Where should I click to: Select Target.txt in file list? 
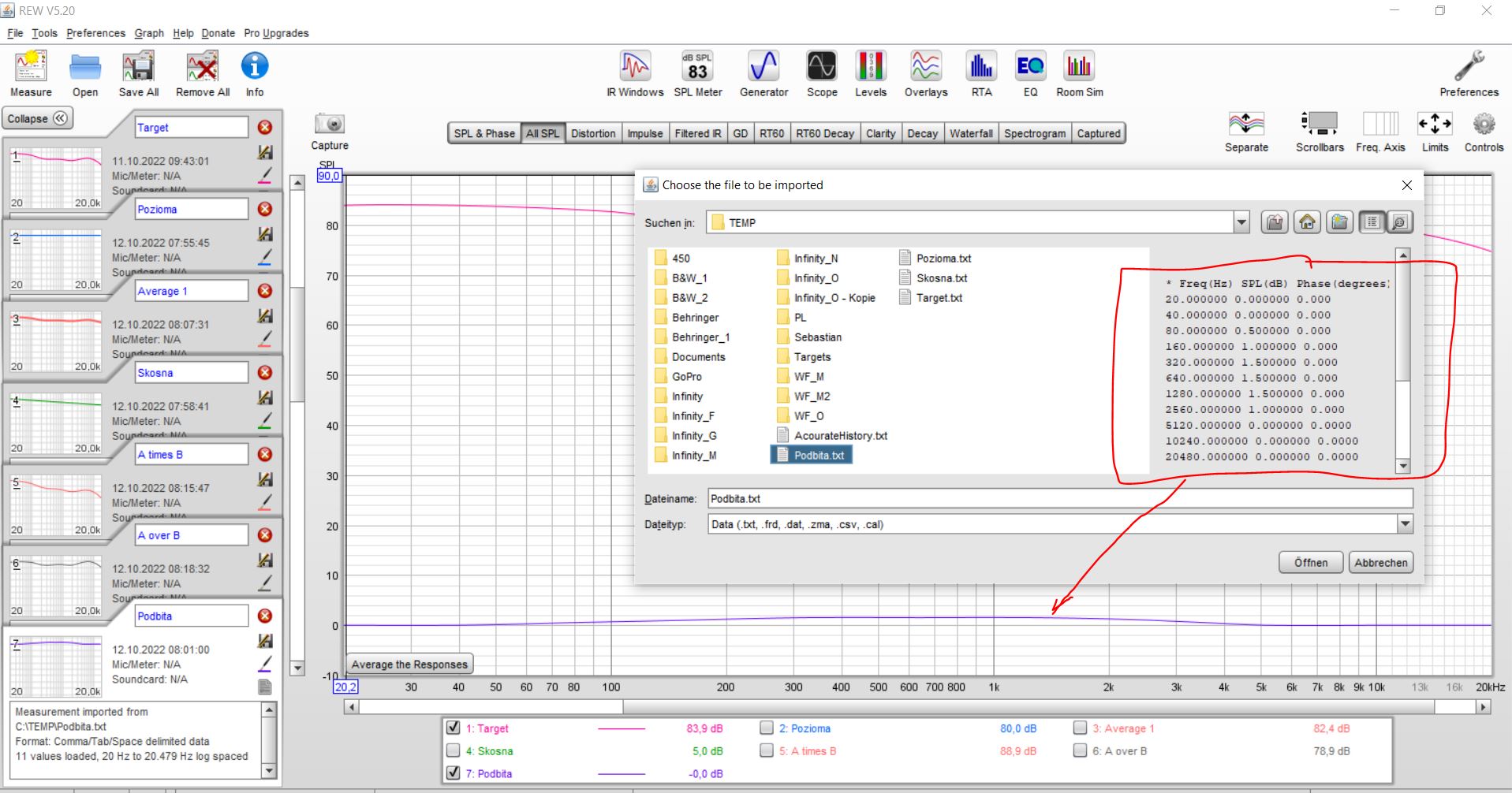pyautogui.click(x=931, y=298)
